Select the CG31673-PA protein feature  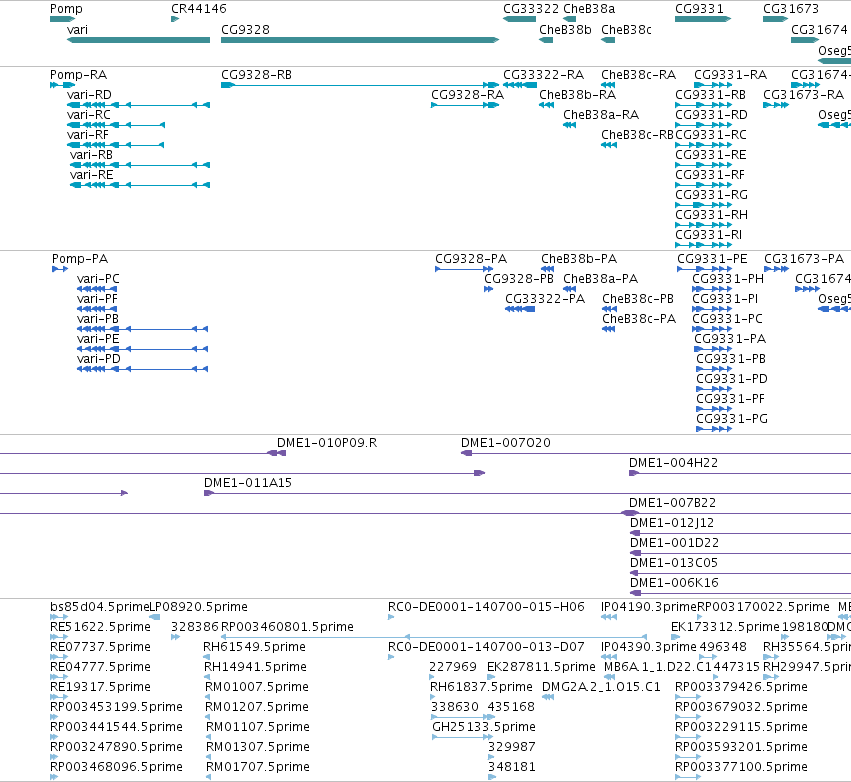coord(776,269)
